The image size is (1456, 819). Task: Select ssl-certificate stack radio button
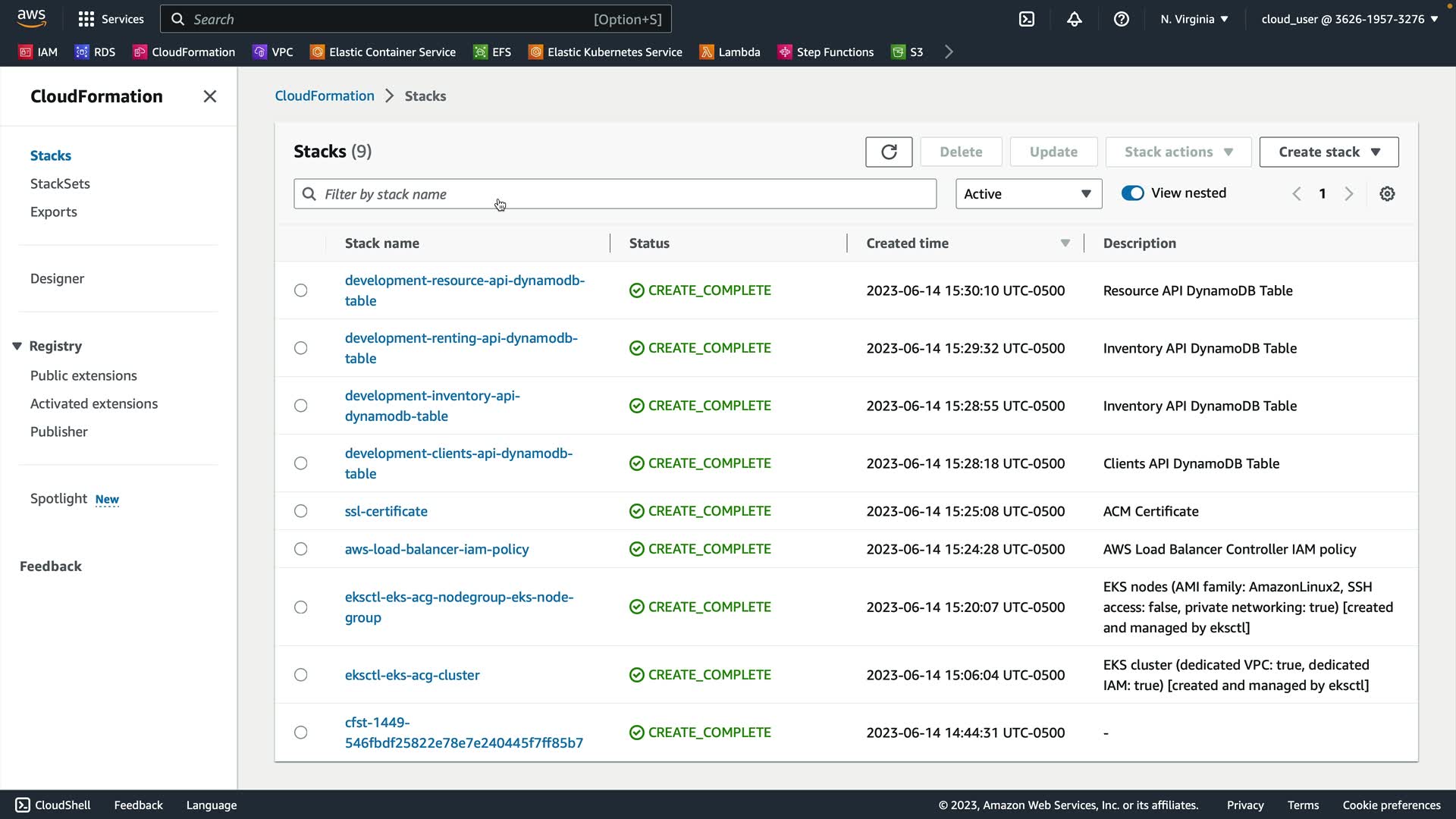coord(301,511)
